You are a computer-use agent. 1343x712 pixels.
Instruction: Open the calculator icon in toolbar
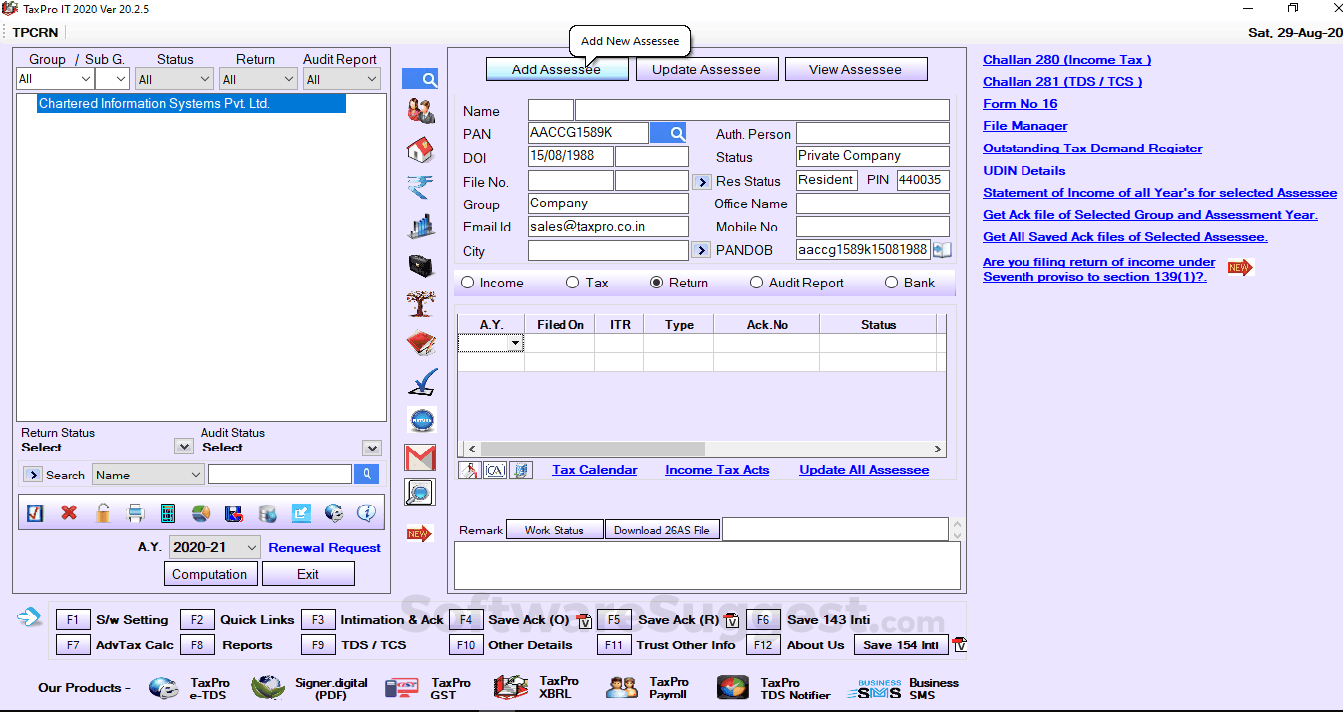168,513
